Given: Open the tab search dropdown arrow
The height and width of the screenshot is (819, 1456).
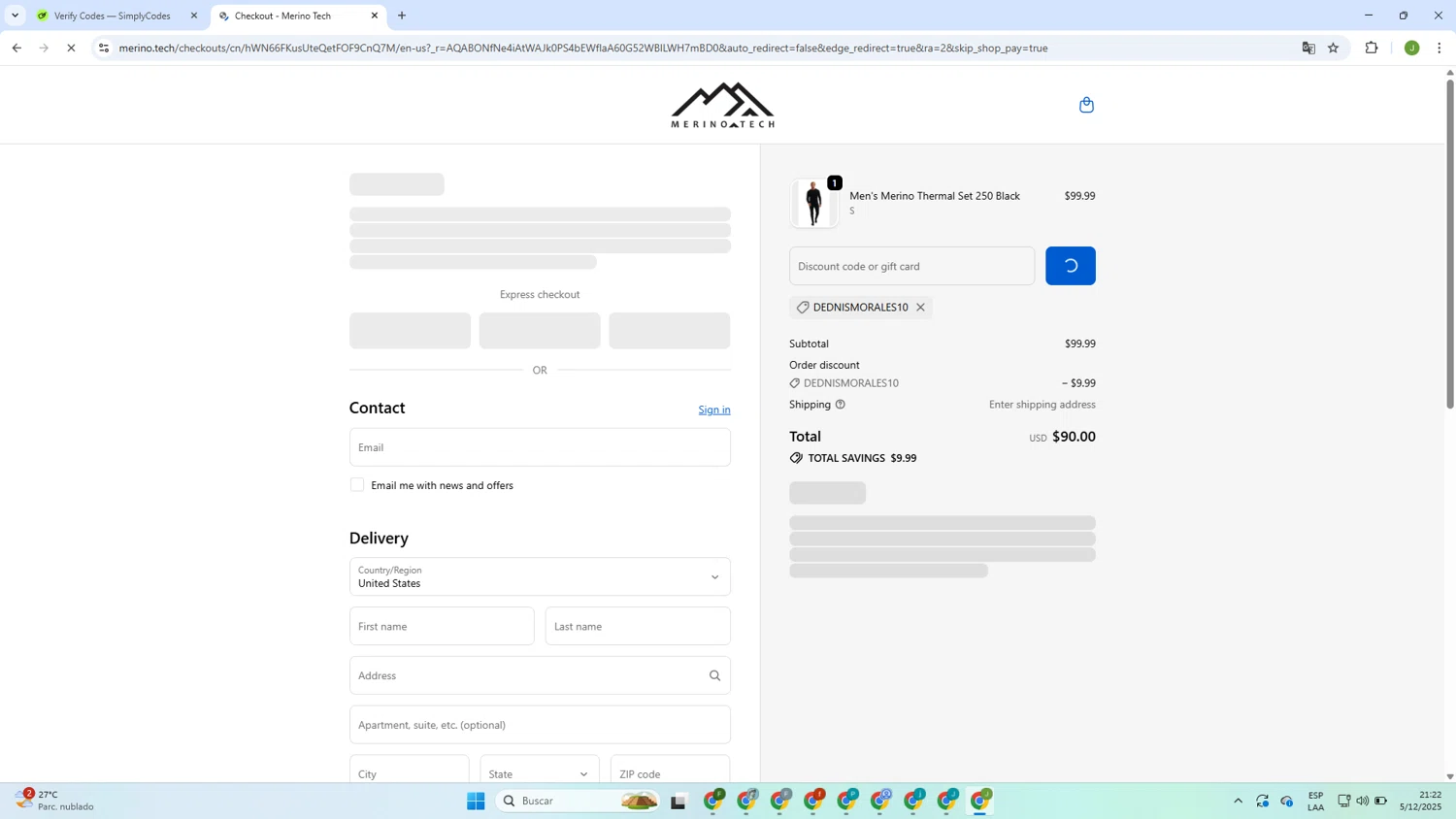Looking at the screenshot, I should (x=15, y=16).
